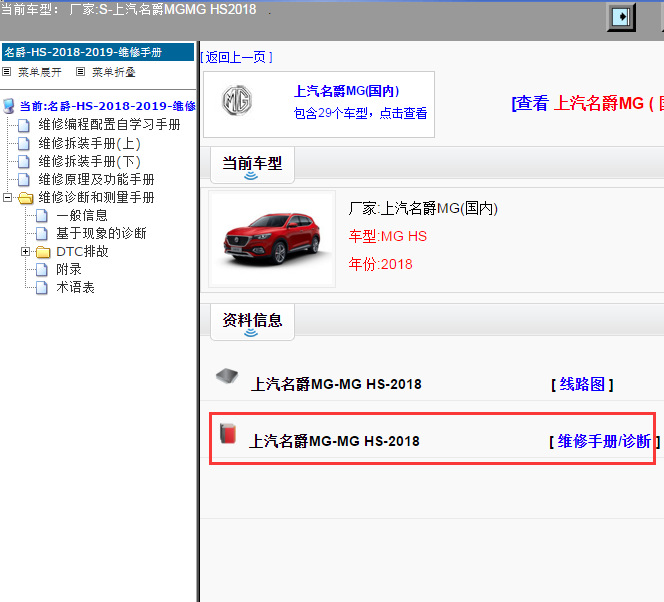Click the 菜单展开 expand-all icon
The width and height of the screenshot is (664, 602).
(x=6, y=72)
